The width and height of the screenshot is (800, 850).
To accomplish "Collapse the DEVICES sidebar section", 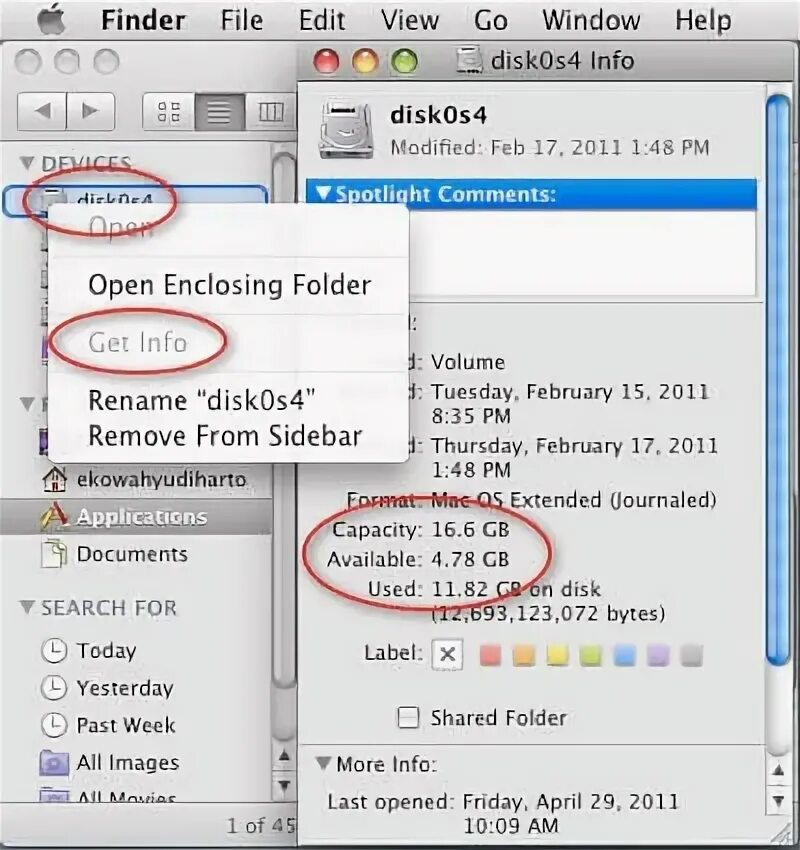I will tap(27, 163).
